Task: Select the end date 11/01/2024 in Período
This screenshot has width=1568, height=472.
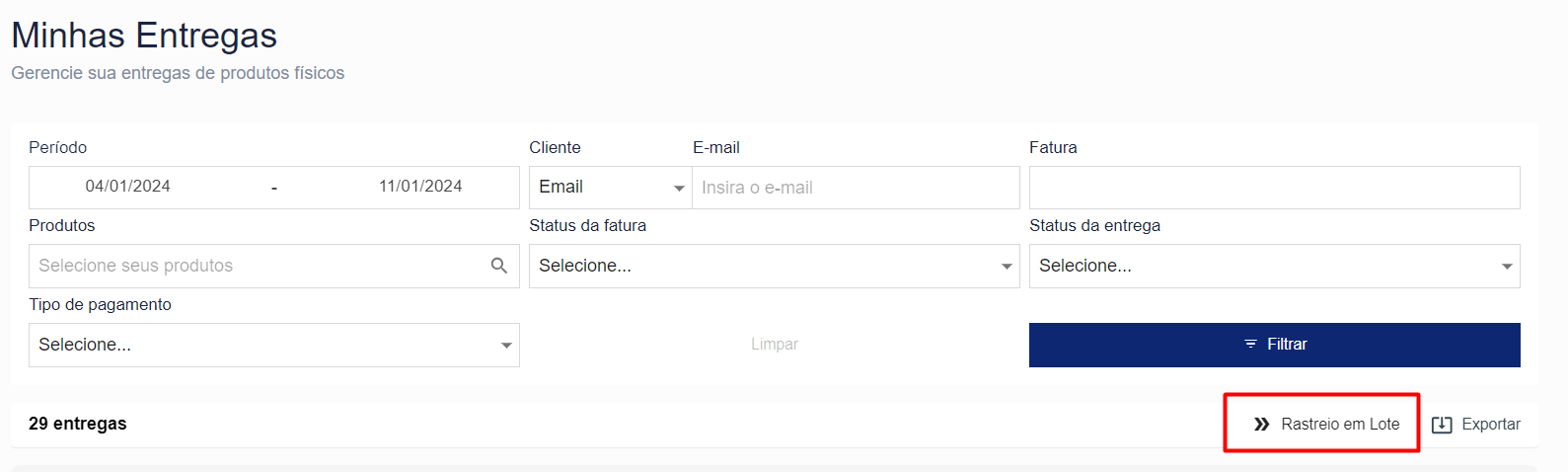Action: (420, 187)
